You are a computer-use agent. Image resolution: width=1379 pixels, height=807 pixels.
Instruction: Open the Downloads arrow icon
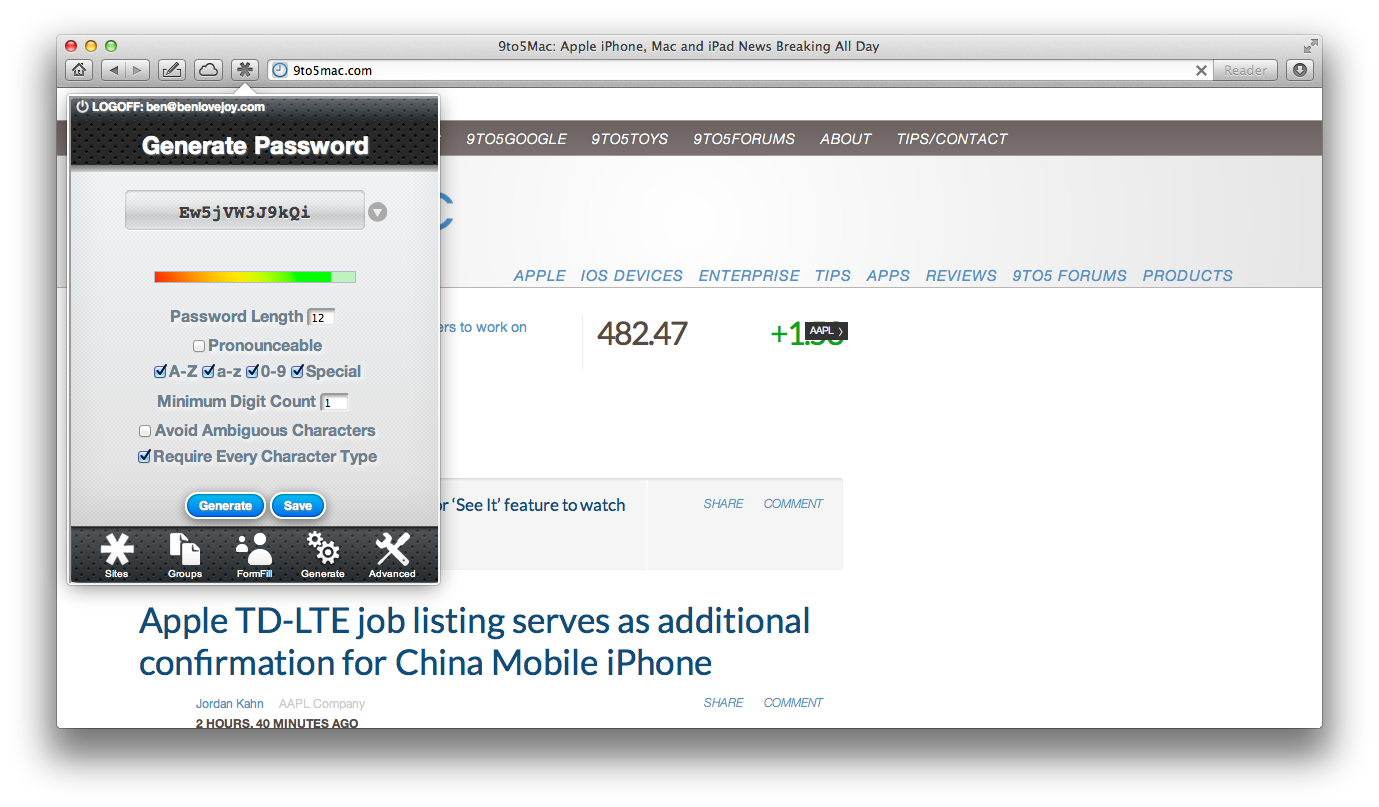[x=1299, y=70]
